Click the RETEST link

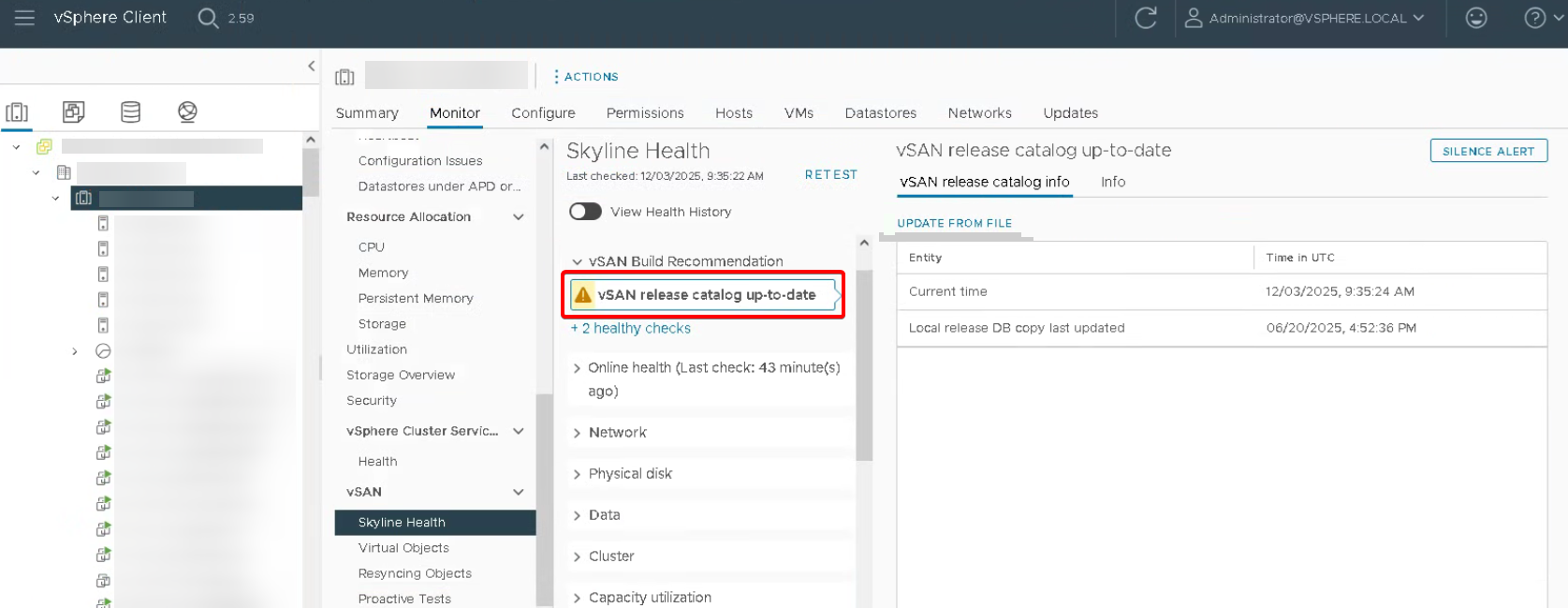830,174
